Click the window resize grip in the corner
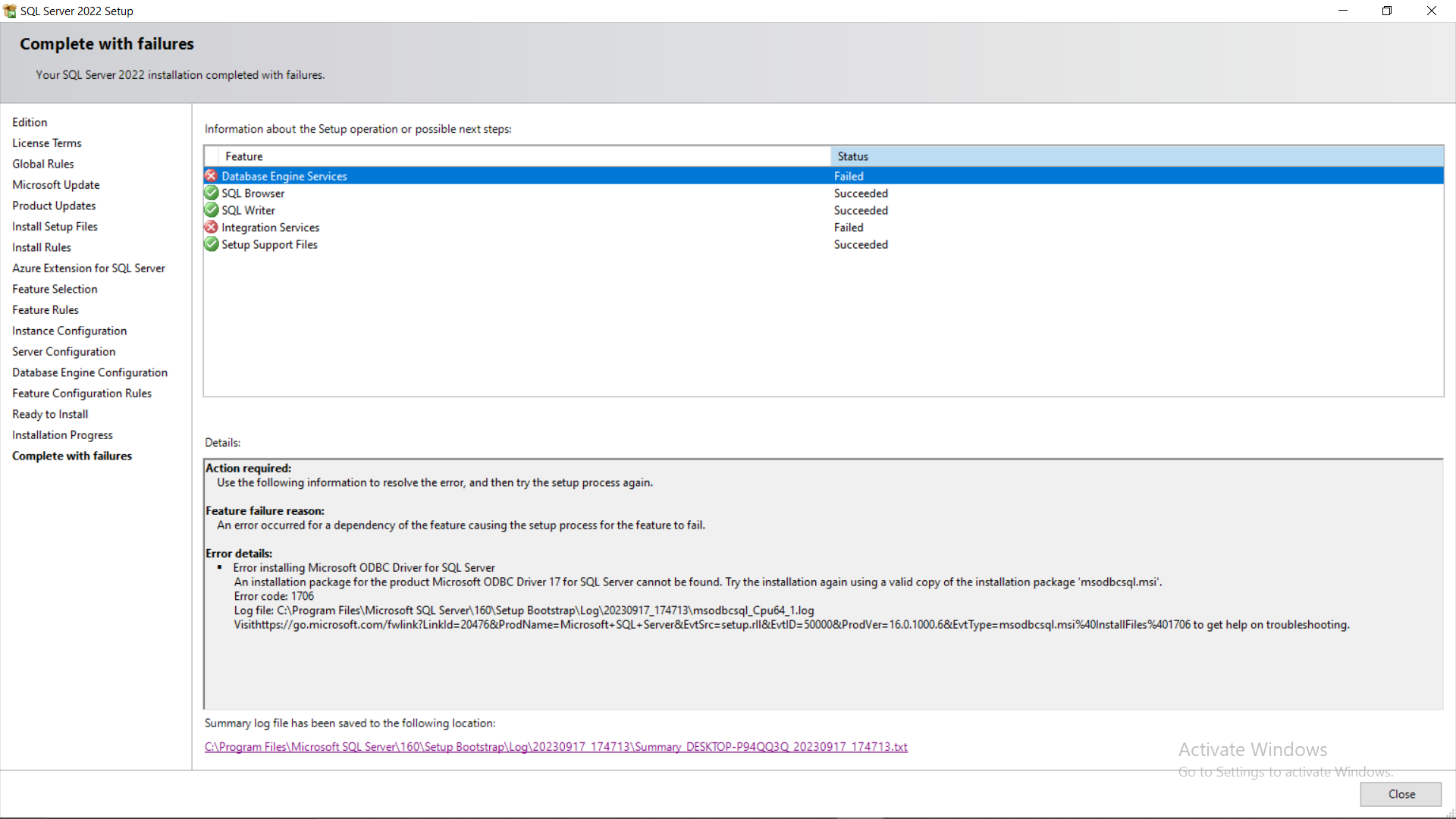The height and width of the screenshot is (819, 1456). pyautogui.click(x=1450, y=814)
